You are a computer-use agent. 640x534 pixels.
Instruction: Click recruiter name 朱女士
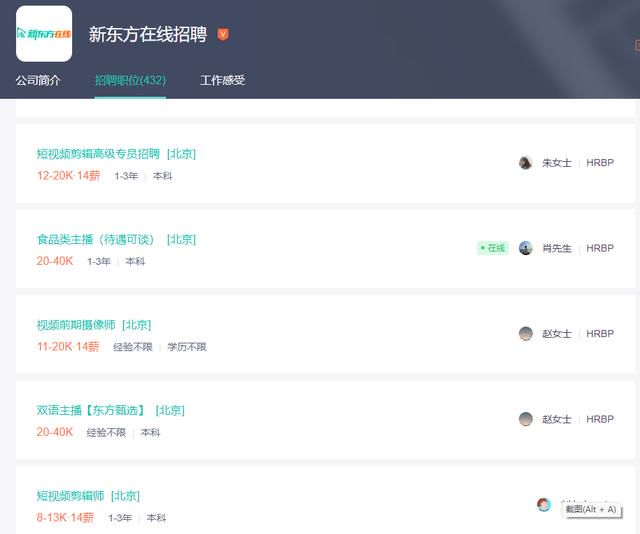[557, 163]
